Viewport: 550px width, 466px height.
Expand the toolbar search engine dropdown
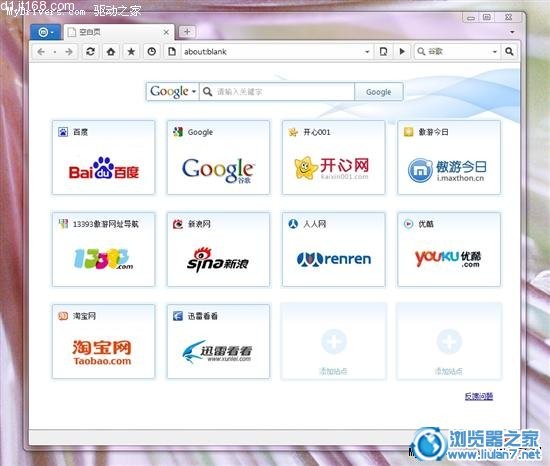(495, 52)
